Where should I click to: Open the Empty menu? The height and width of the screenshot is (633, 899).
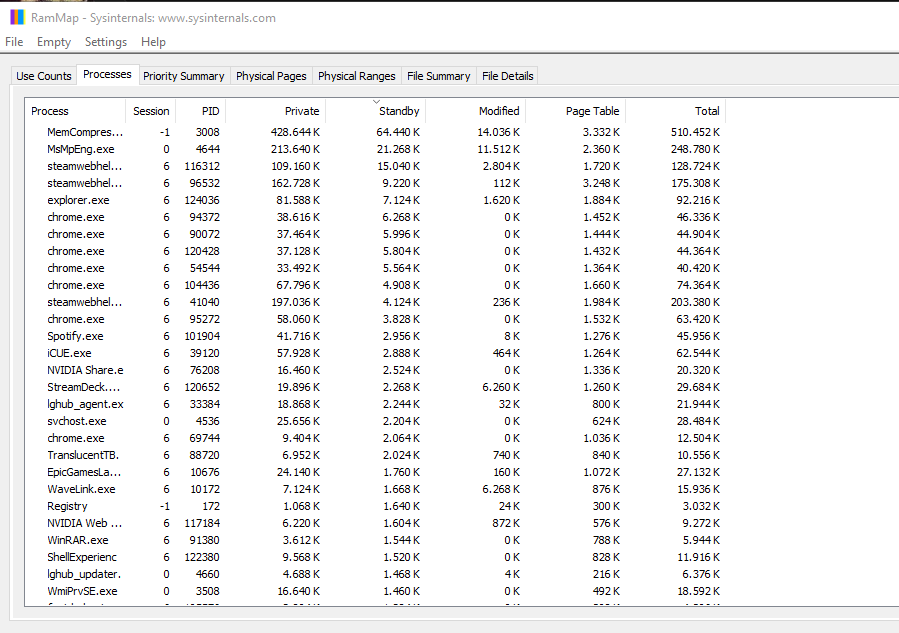point(54,42)
